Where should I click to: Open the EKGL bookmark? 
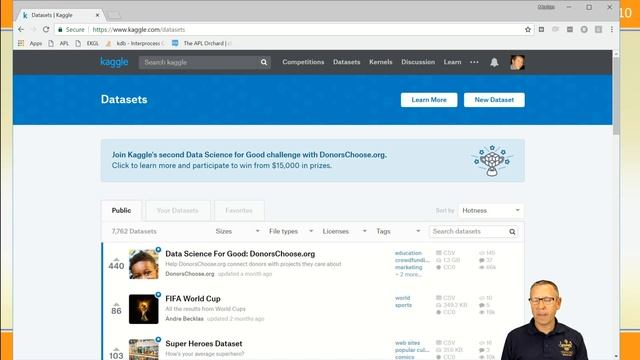[x=87, y=43]
